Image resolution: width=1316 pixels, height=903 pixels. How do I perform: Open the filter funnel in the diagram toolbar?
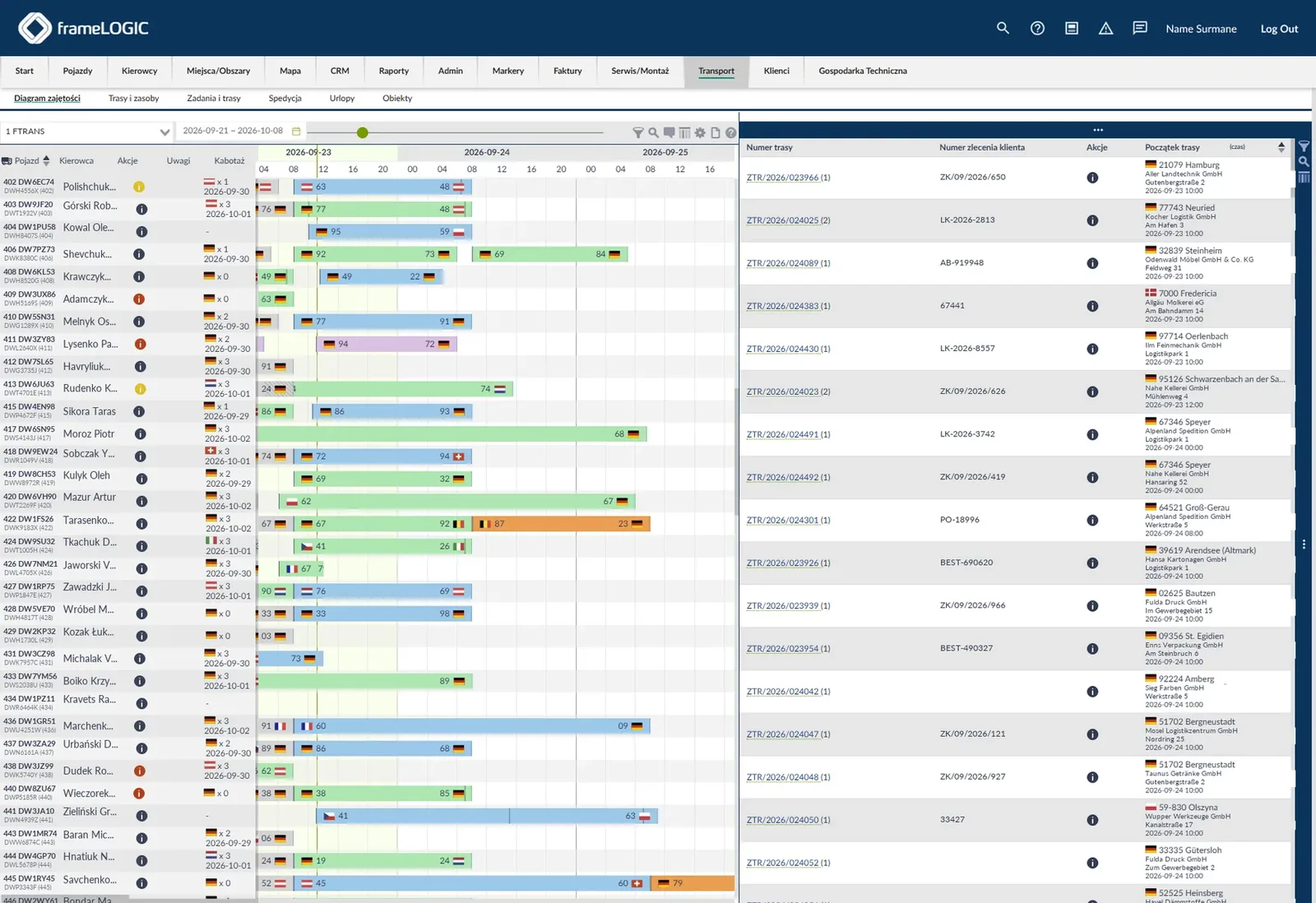click(x=637, y=132)
